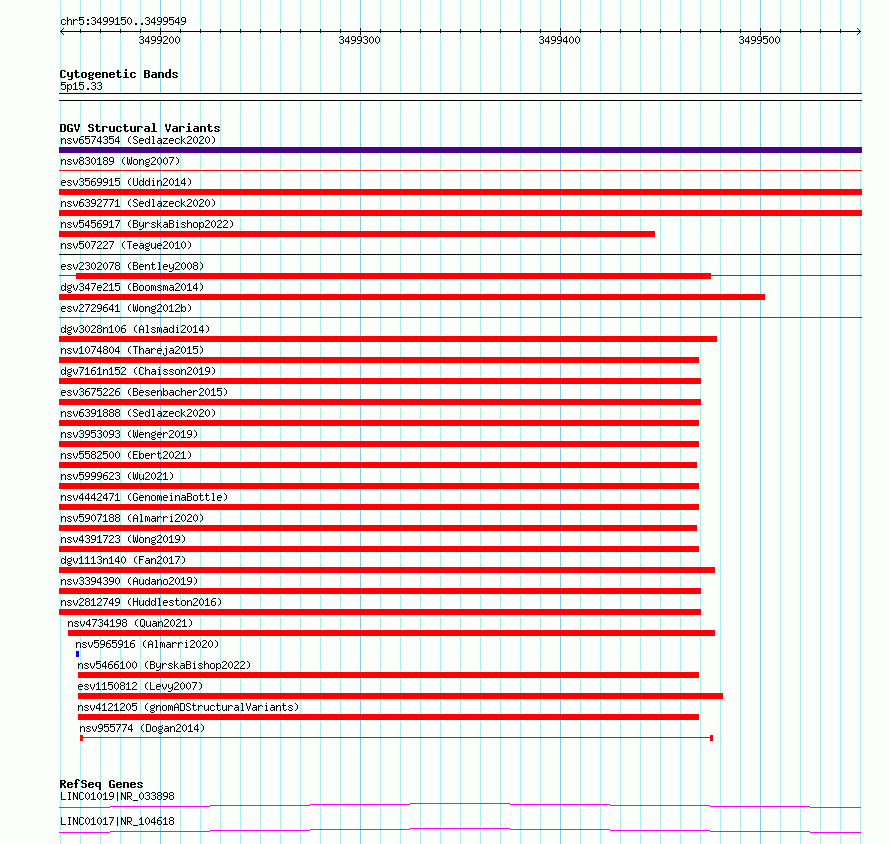Click the RefSeq Genes track title
This screenshot has width=890, height=844.
[x=101, y=784]
